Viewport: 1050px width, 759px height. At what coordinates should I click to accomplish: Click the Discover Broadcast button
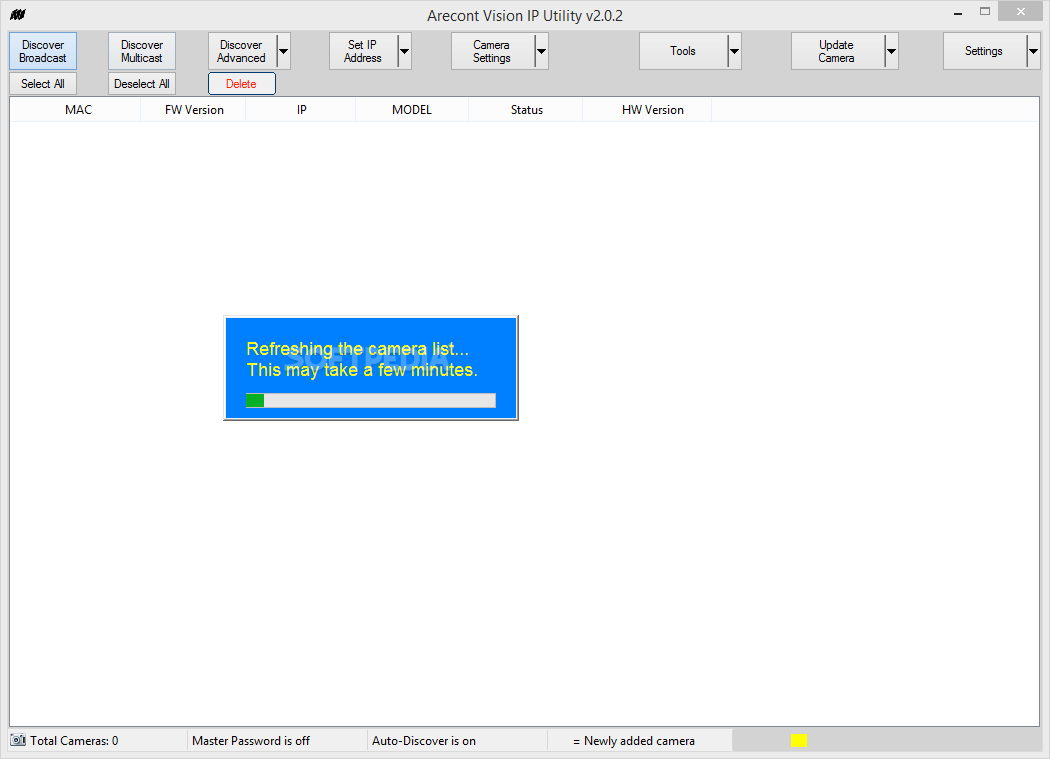[x=43, y=51]
